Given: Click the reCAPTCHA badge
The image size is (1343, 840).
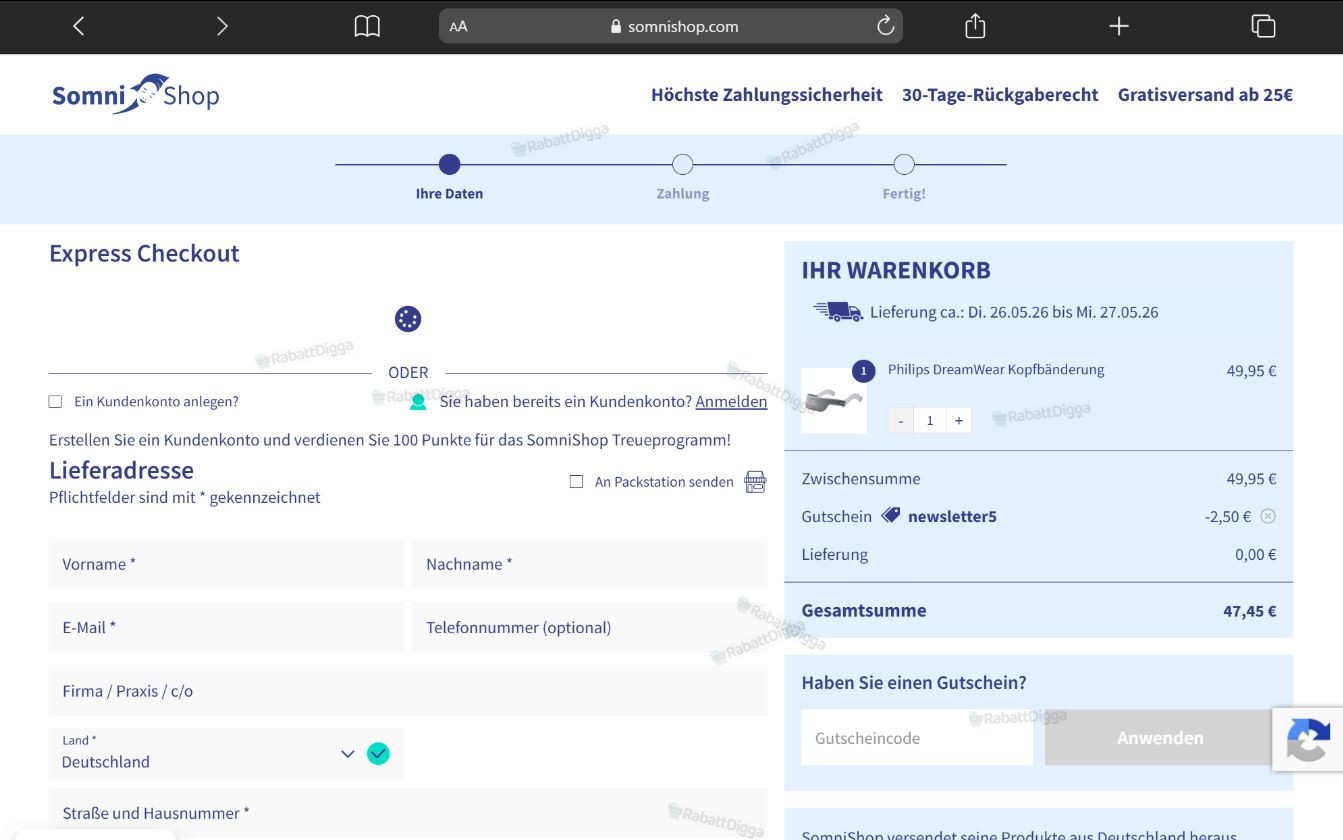Looking at the screenshot, I should pos(1308,740).
